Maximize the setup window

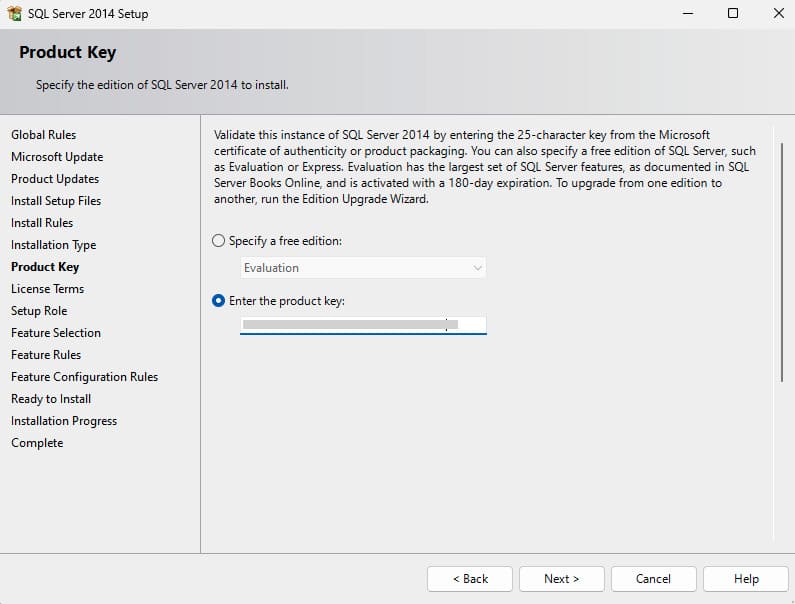733,14
